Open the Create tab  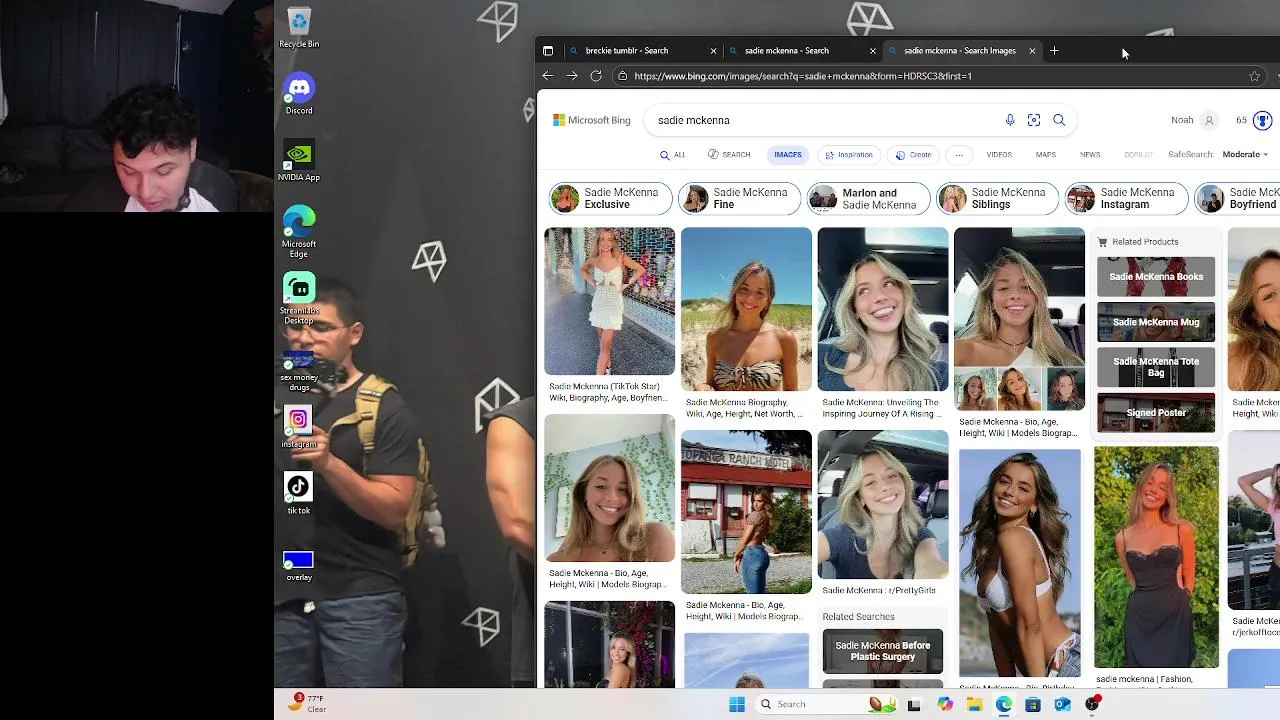pyautogui.click(x=913, y=155)
